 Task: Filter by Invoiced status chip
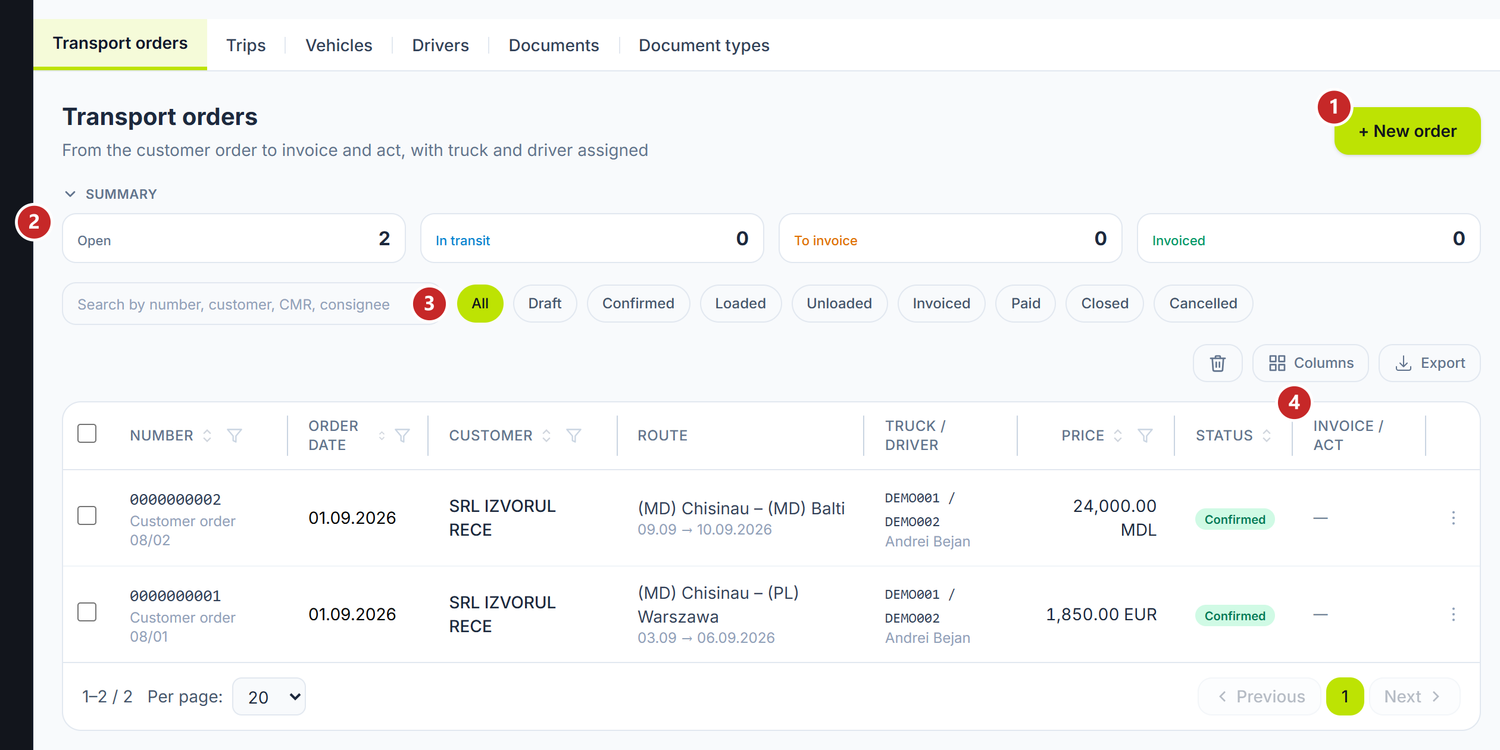pyautogui.click(x=941, y=303)
